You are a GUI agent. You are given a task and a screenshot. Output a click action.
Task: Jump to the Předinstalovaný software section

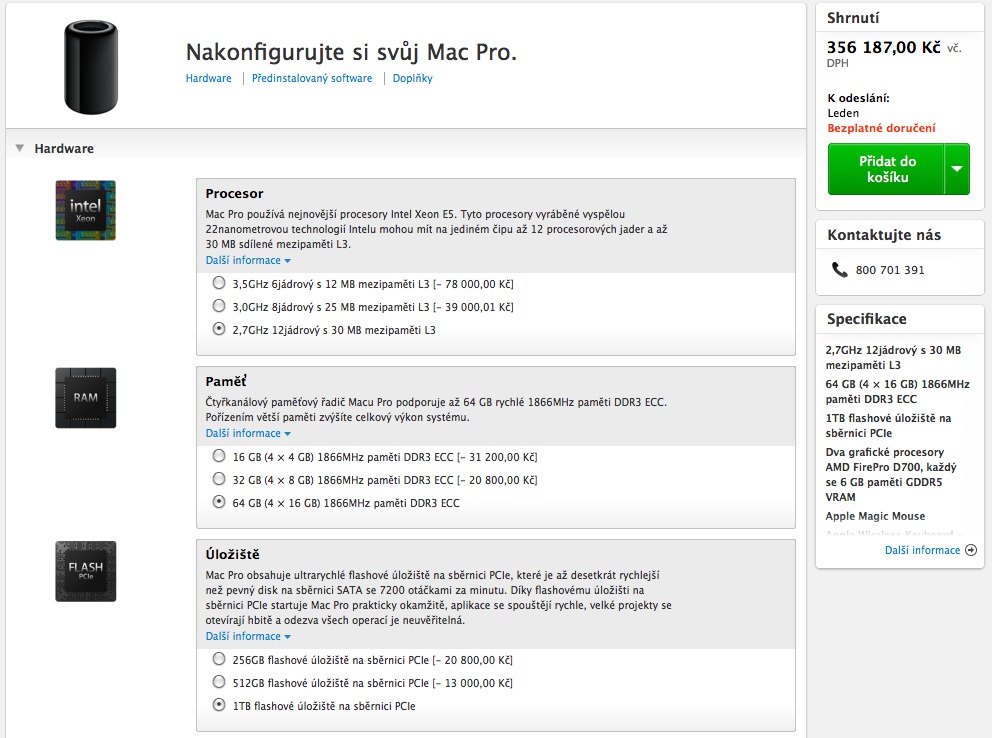point(311,78)
